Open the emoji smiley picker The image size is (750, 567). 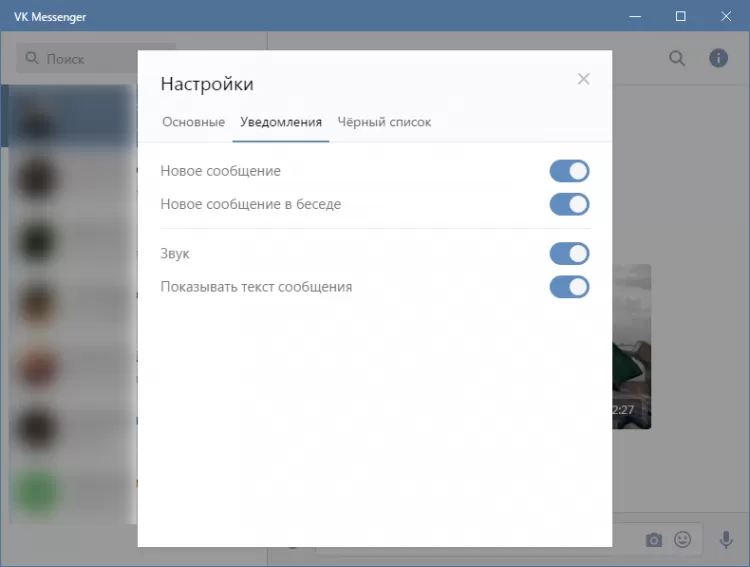683,540
